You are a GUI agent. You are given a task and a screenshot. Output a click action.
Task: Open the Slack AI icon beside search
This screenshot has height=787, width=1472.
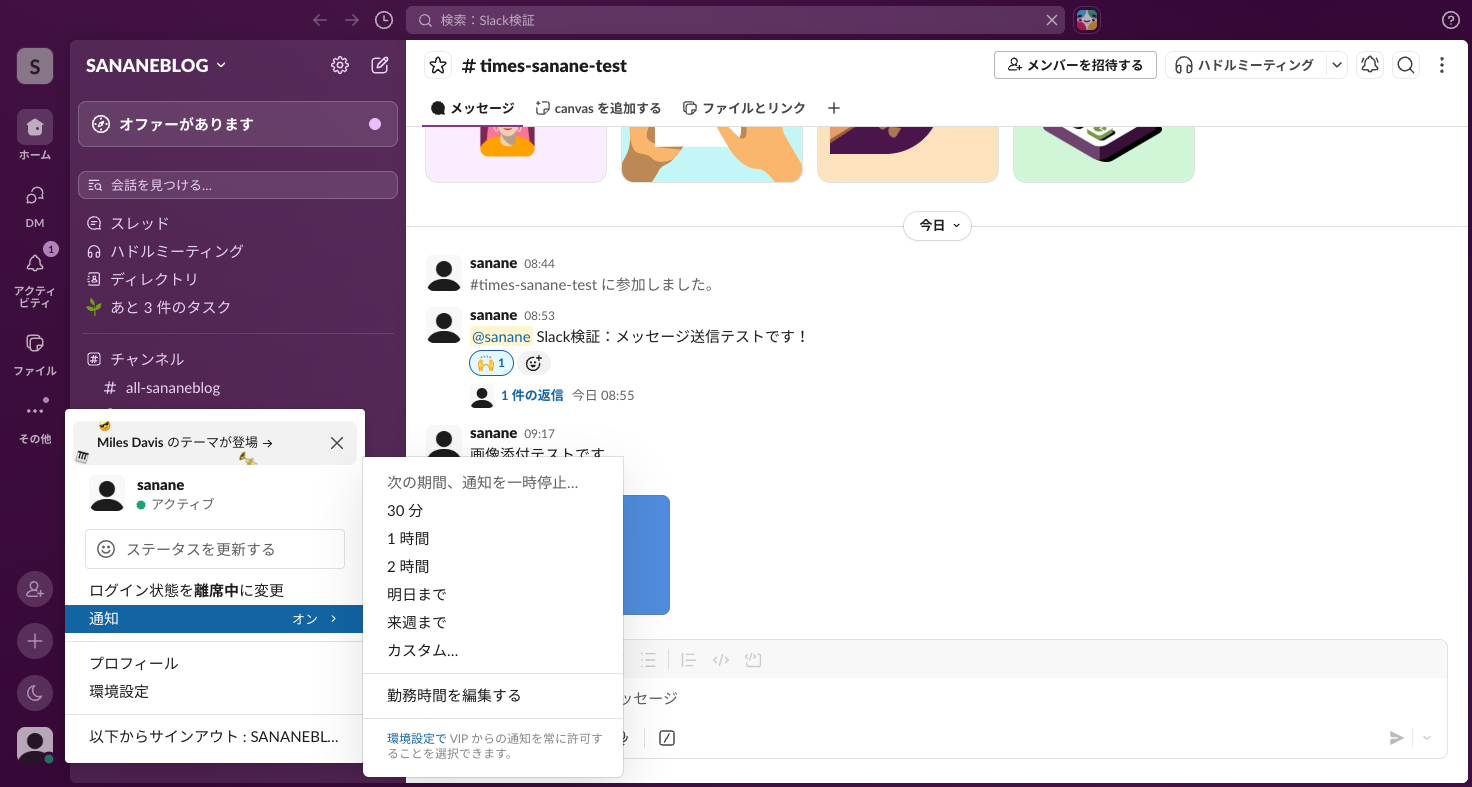pos(1086,20)
